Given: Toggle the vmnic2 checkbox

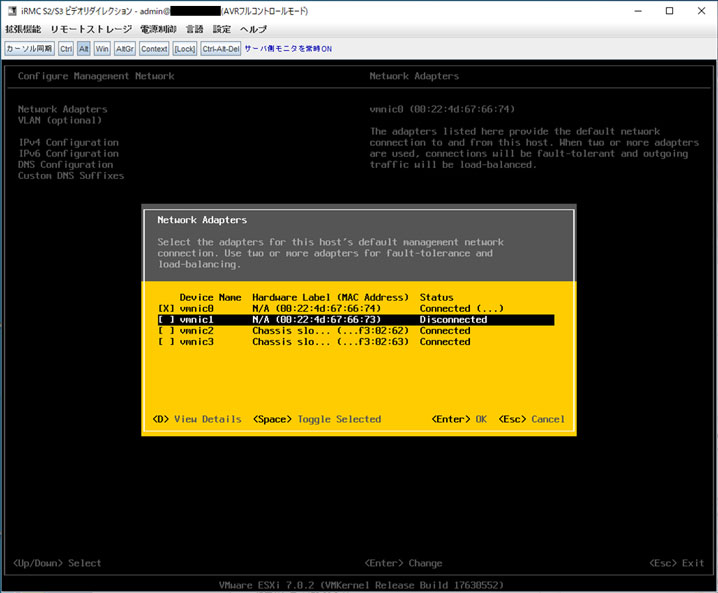Looking at the screenshot, I should (x=166, y=331).
